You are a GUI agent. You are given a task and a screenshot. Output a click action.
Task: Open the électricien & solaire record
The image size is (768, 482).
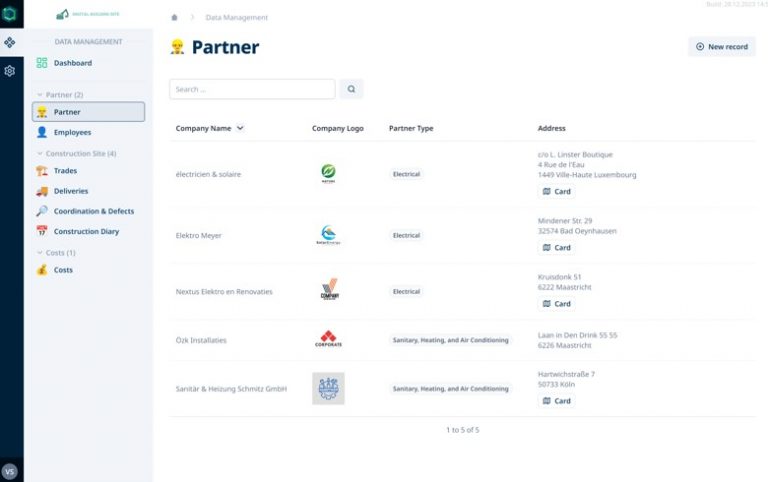click(208, 174)
